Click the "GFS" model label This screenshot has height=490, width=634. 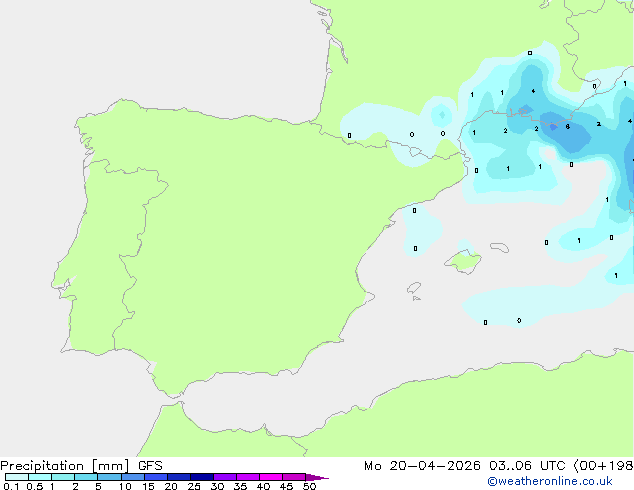150,466
